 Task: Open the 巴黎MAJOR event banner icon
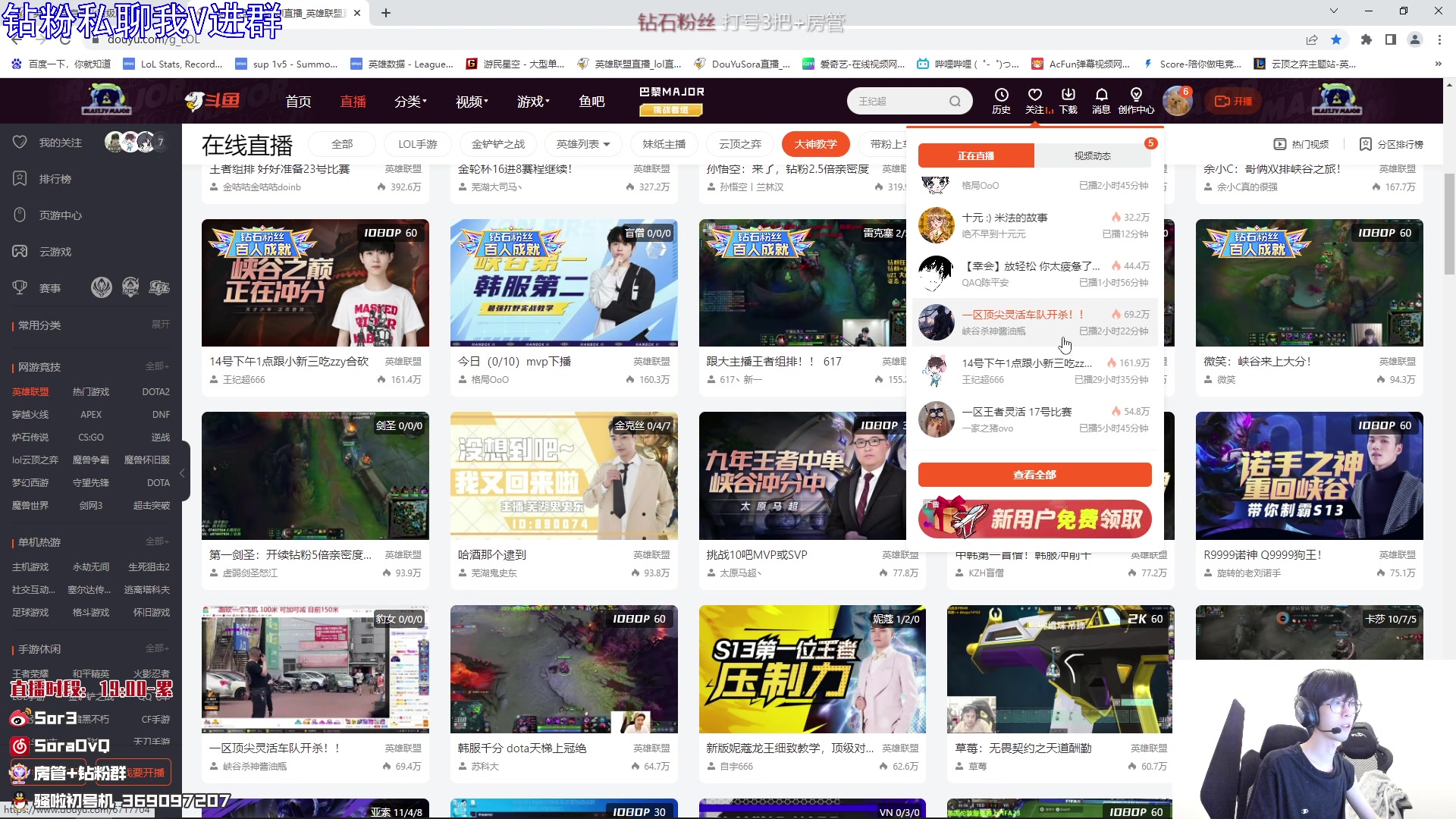point(671,100)
